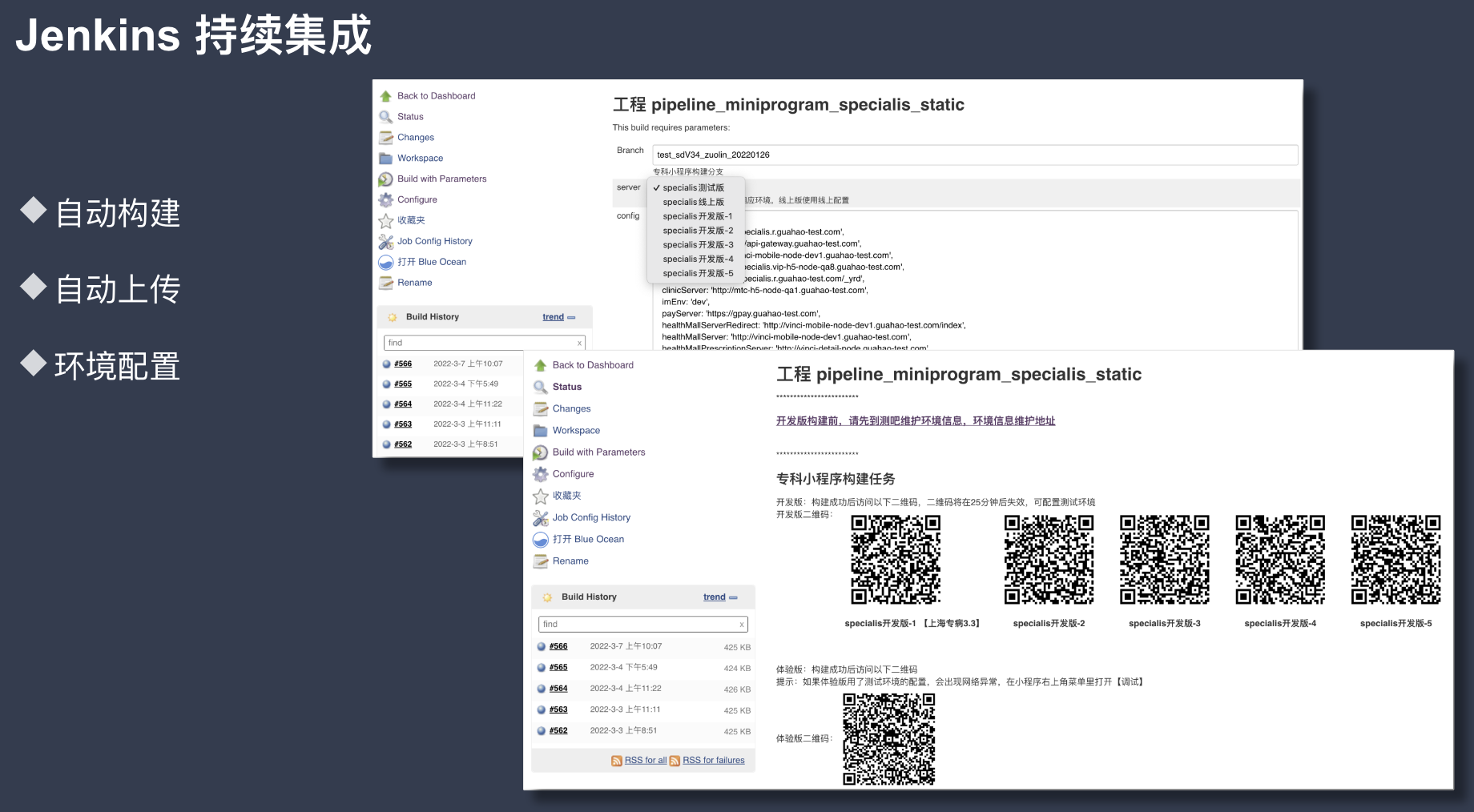The width and height of the screenshot is (1474, 812).
Task: Click Changes notepad icon in front window
Action: pyautogui.click(x=541, y=409)
